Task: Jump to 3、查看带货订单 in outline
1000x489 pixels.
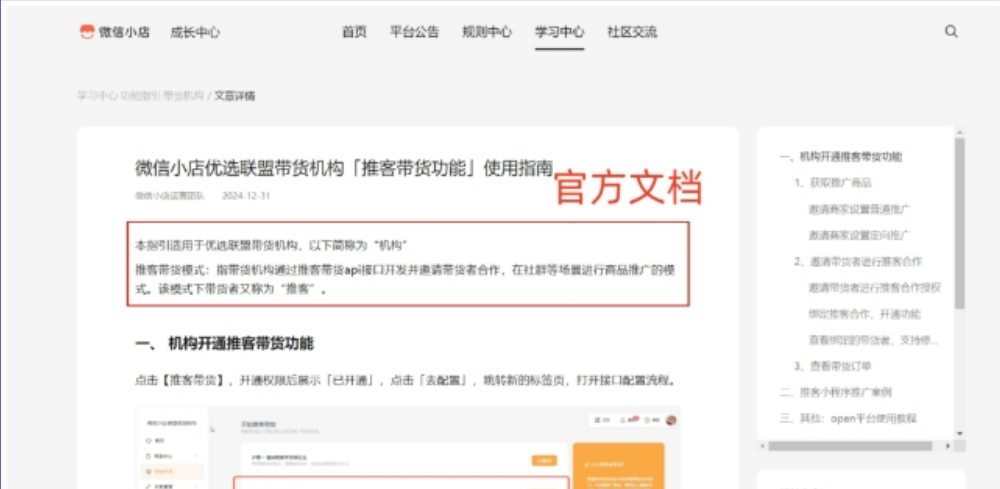Action: pyautogui.click(x=833, y=366)
